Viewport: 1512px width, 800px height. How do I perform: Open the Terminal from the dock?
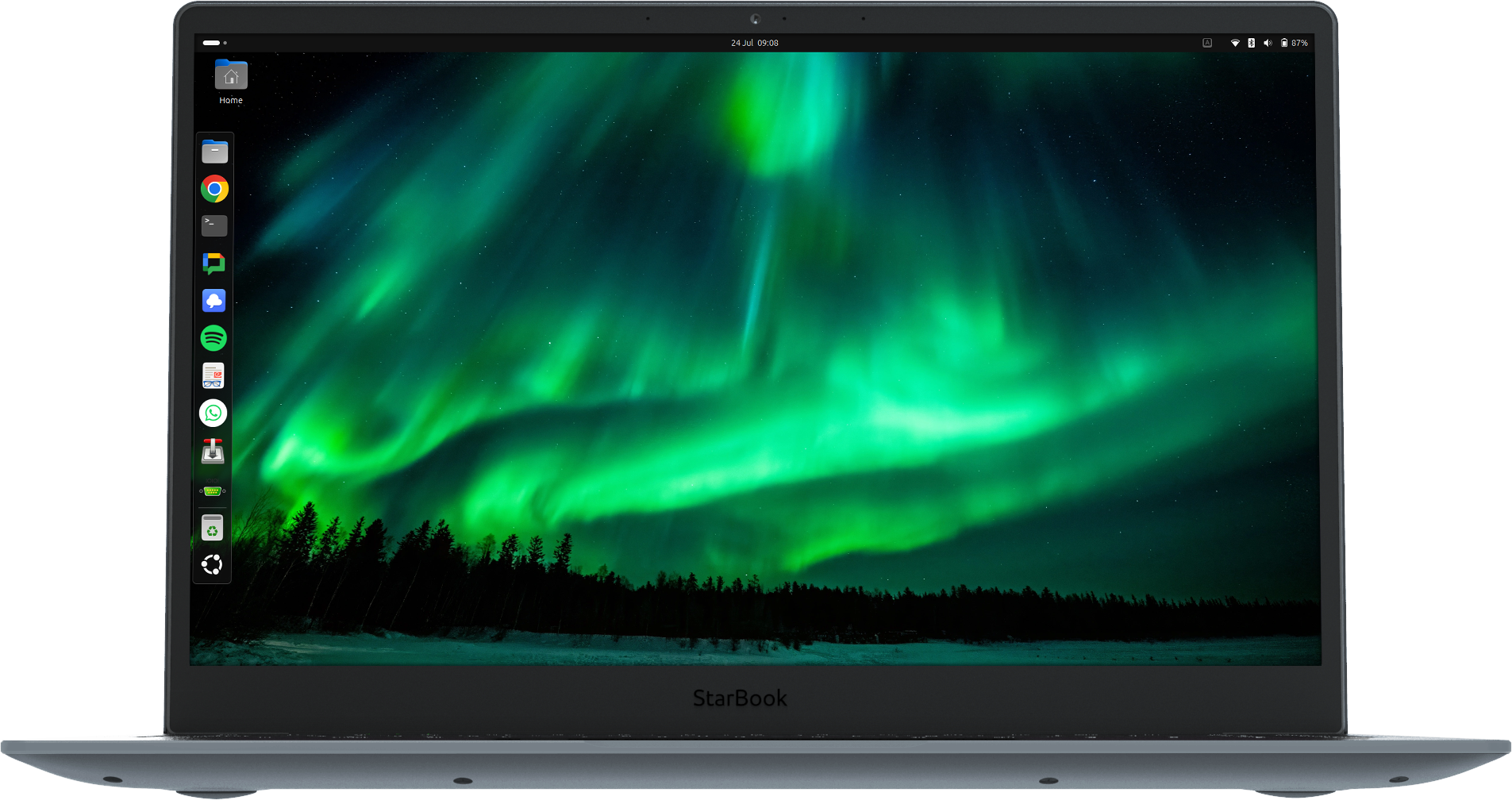coord(214,225)
